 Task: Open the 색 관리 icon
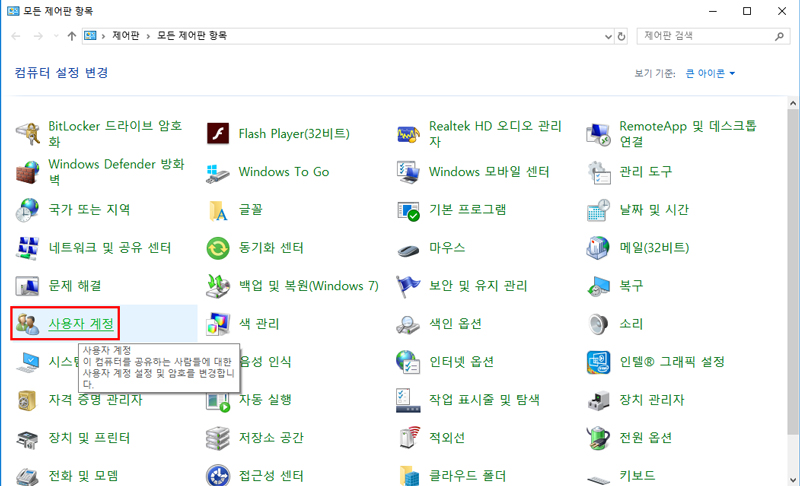[x=218, y=324]
